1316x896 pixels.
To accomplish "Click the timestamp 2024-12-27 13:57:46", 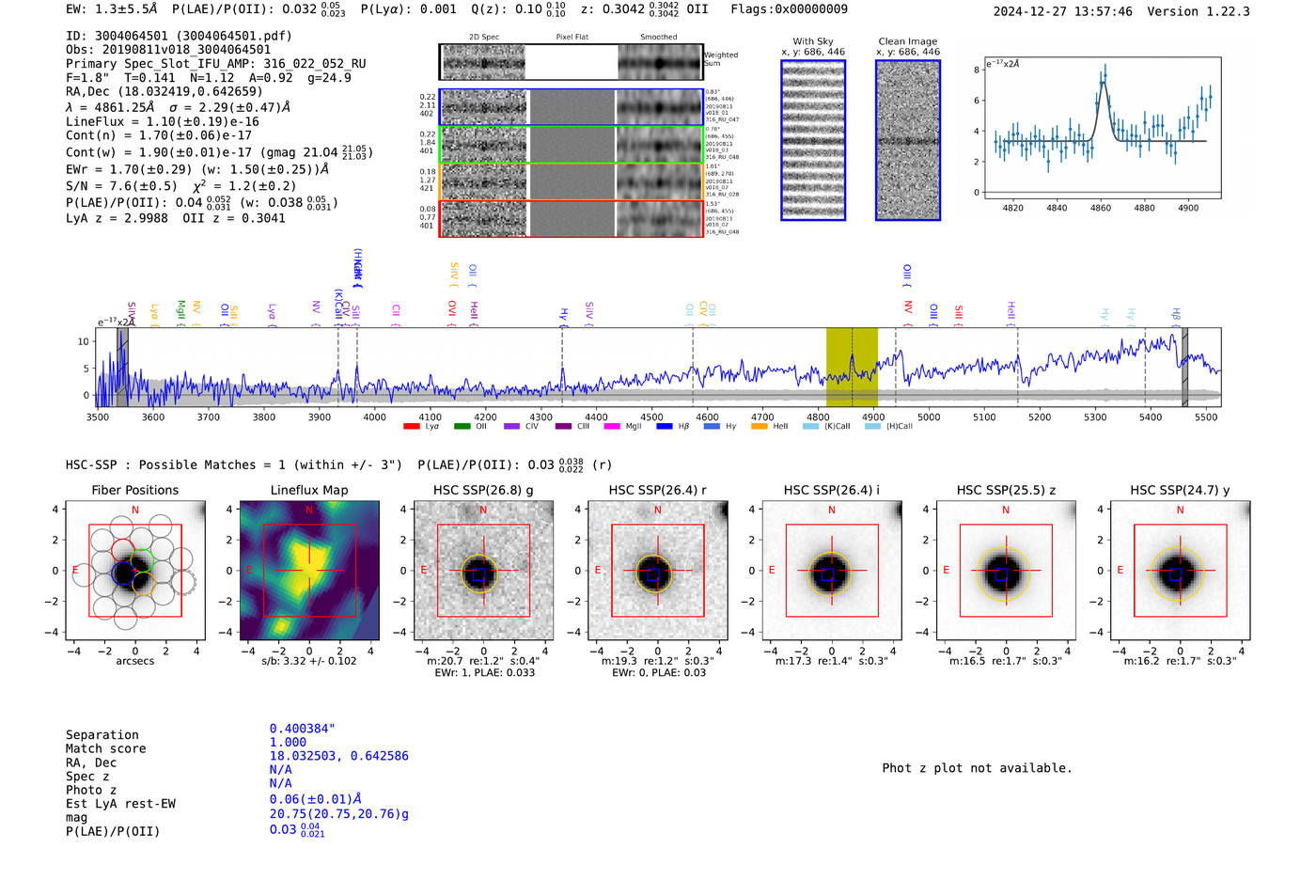I will click(x=1063, y=11).
